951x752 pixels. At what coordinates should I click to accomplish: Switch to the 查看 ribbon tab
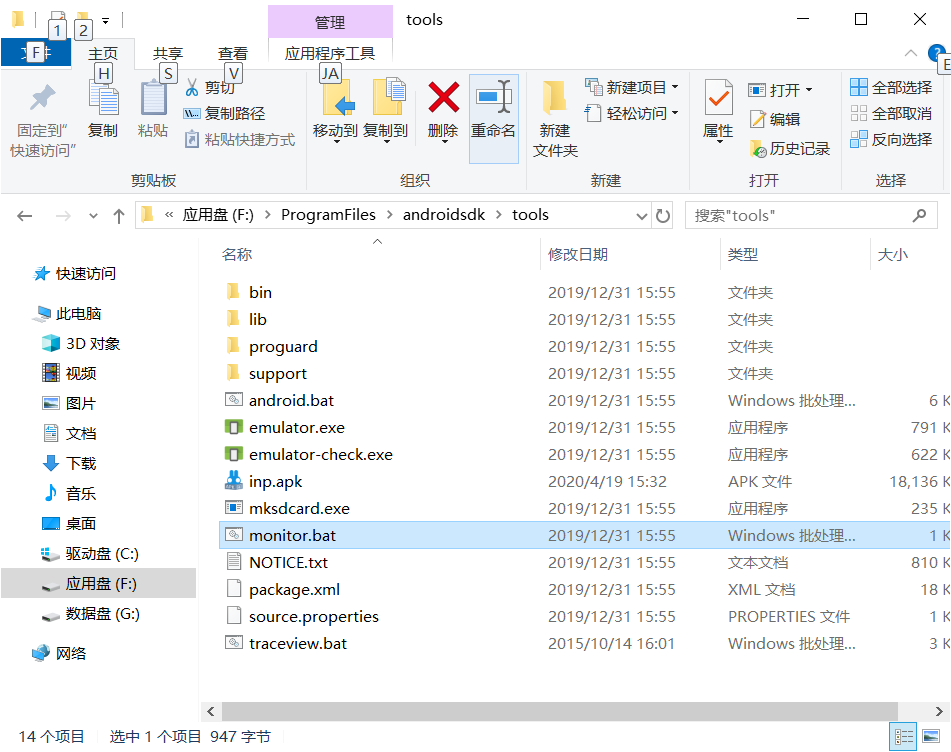tap(232, 53)
